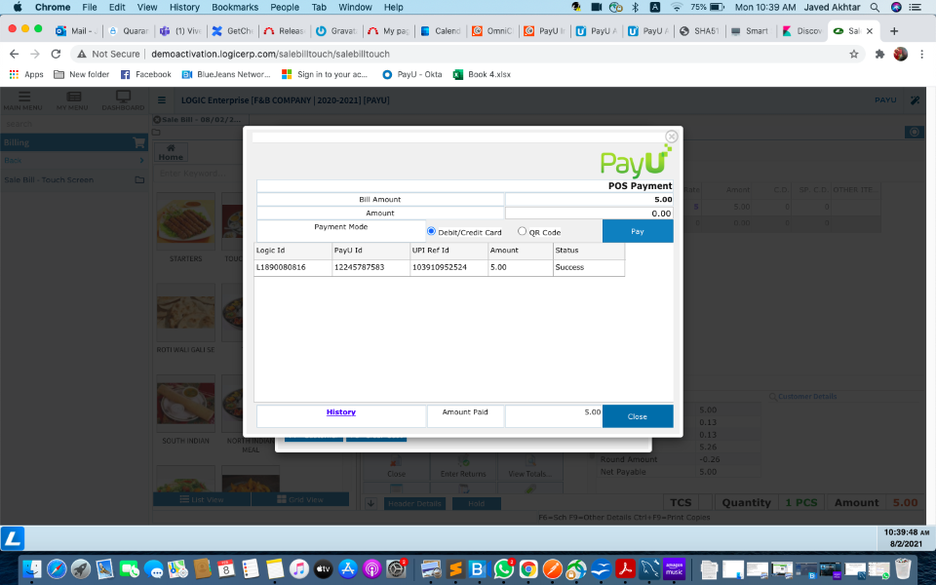Select PayU Id cell 12245787583

click(371, 267)
